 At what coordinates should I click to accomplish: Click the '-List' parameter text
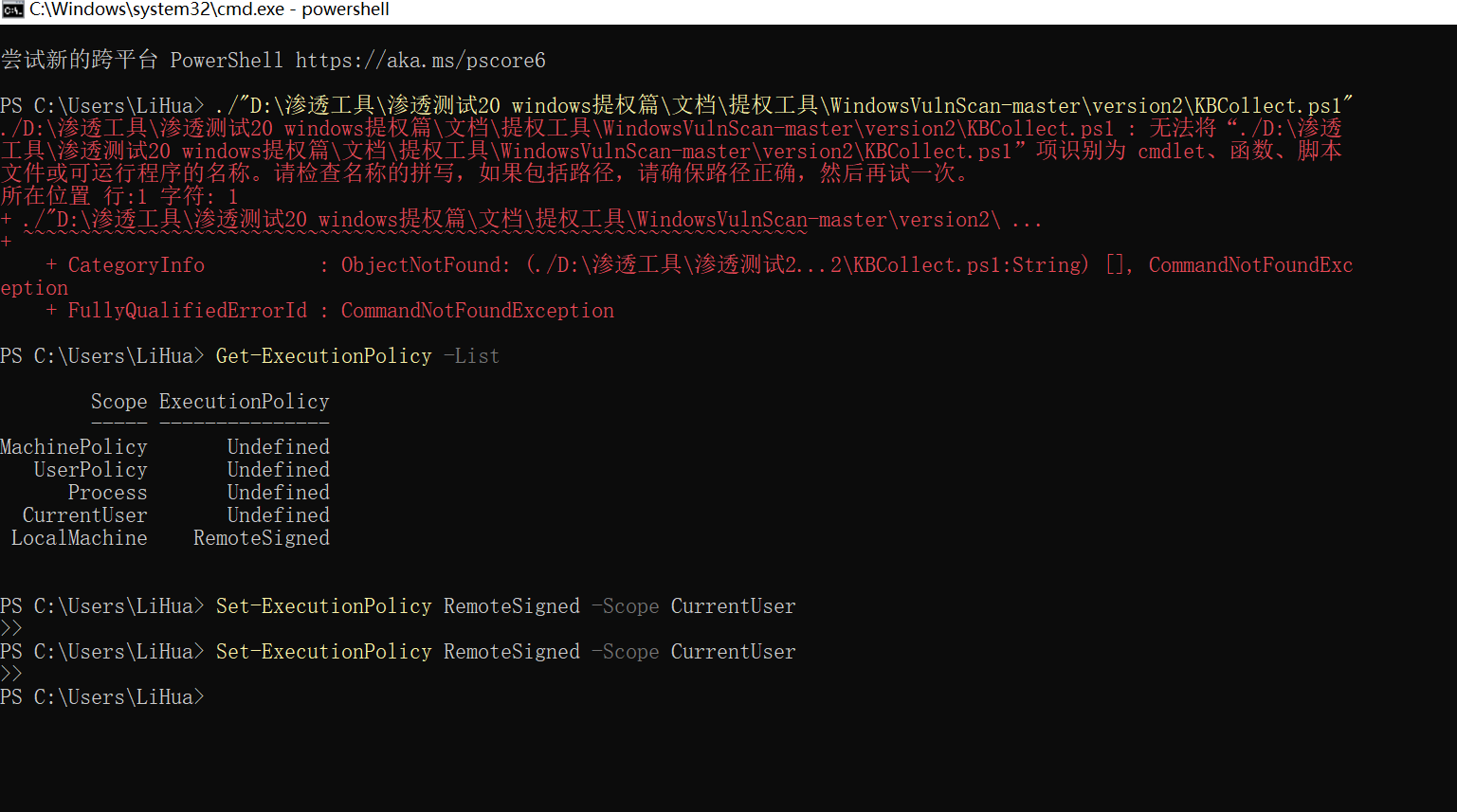pos(471,356)
